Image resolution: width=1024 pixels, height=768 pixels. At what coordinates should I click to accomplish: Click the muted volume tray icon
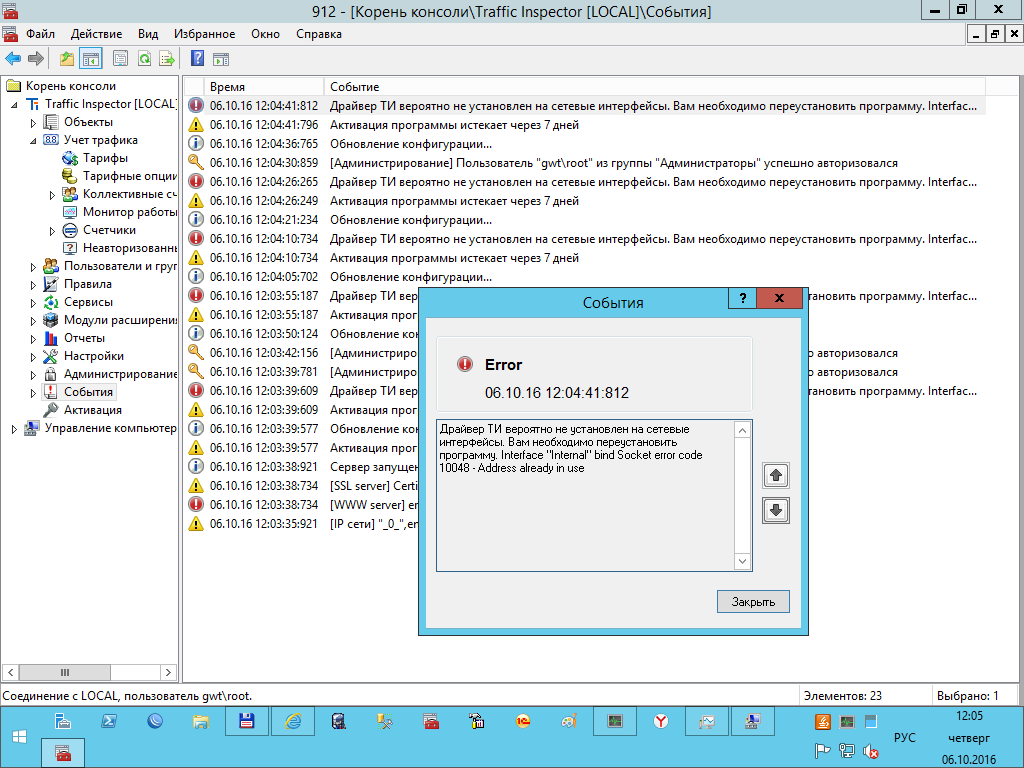pyautogui.click(x=870, y=752)
